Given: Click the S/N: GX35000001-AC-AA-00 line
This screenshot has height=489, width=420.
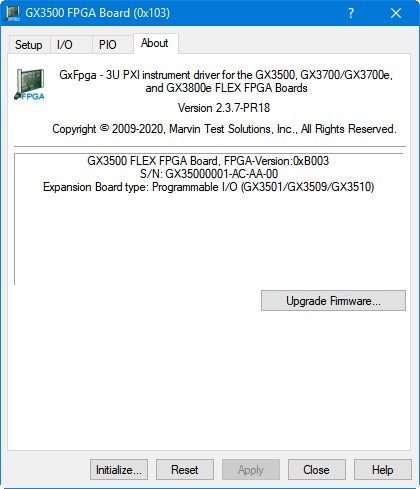Looking at the screenshot, I should 209,174.
